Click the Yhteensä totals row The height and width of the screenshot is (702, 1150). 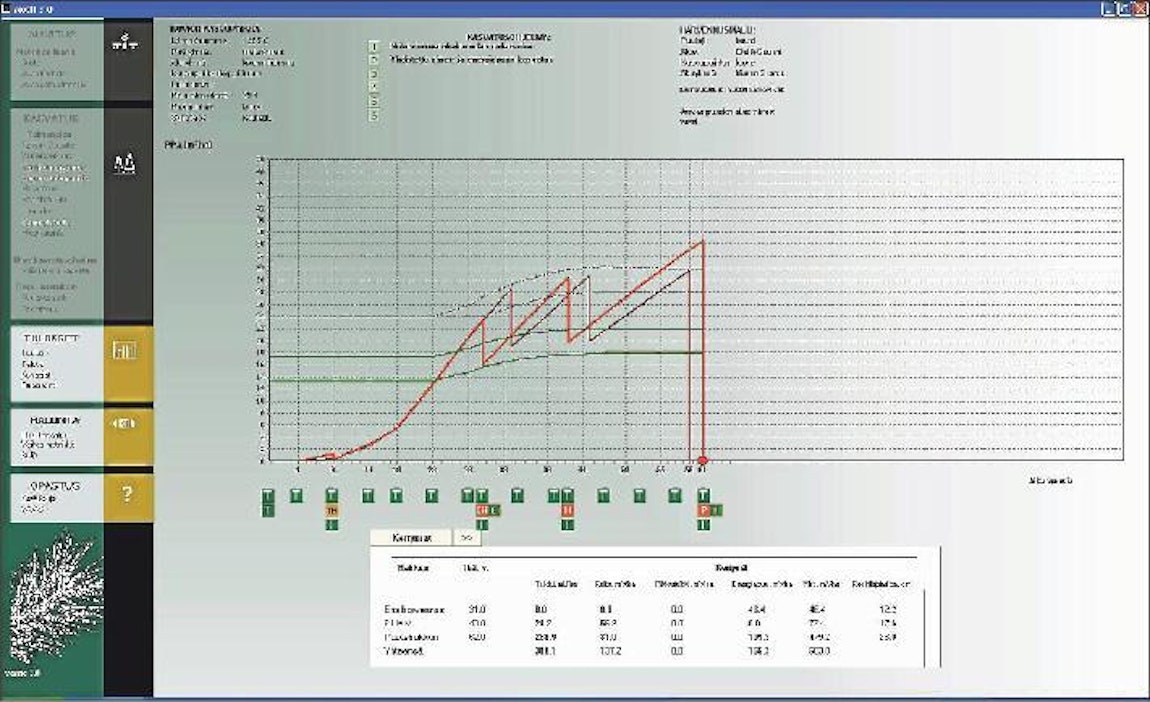click(406, 650)
